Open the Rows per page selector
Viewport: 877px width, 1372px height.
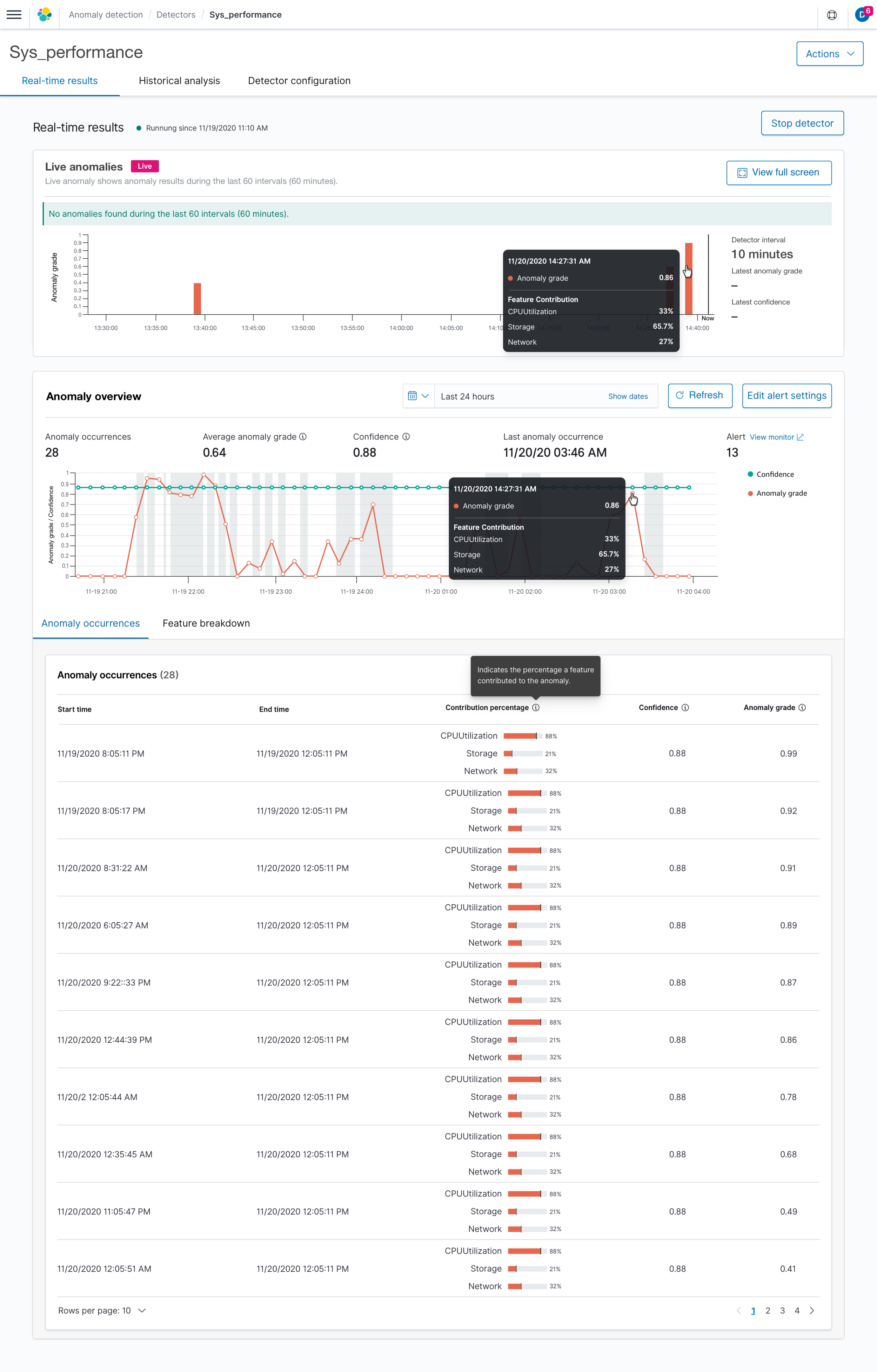[x=102, y=1310]
